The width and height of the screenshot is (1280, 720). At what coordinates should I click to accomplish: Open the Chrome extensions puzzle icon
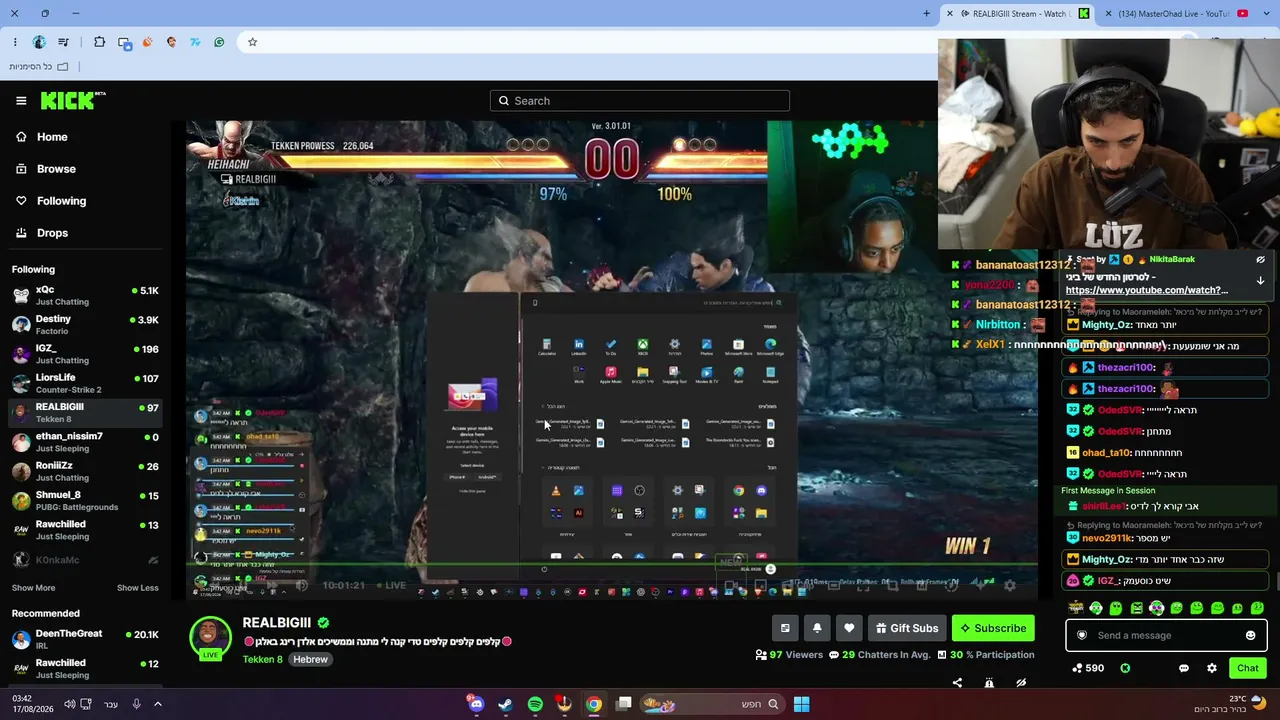click(99, 42)
